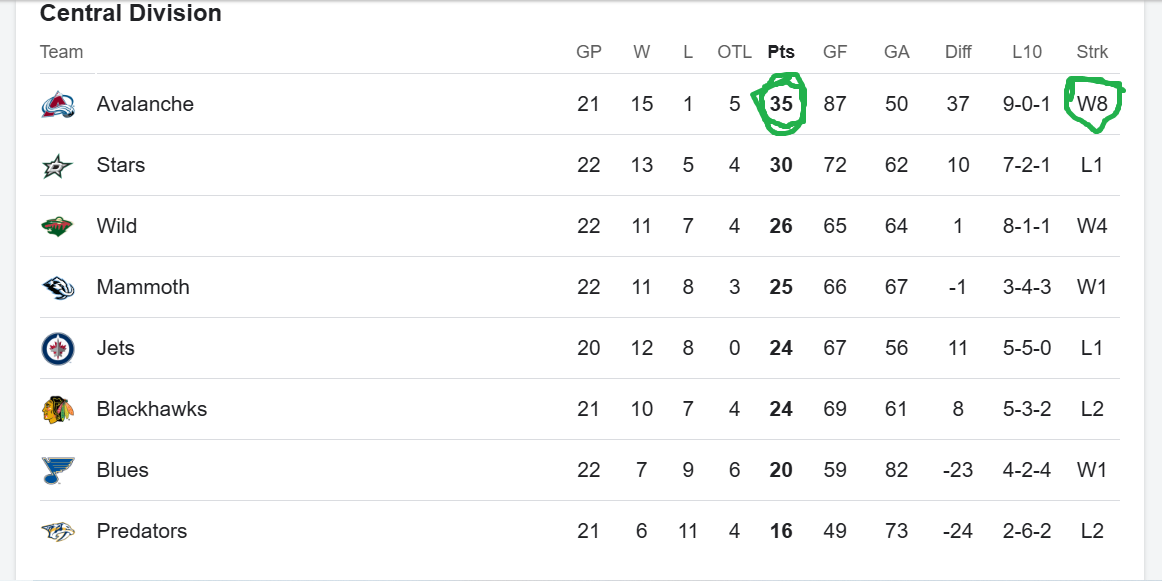Click the Blackhawks team logo
1162x581 pixels.
[58, 409]
